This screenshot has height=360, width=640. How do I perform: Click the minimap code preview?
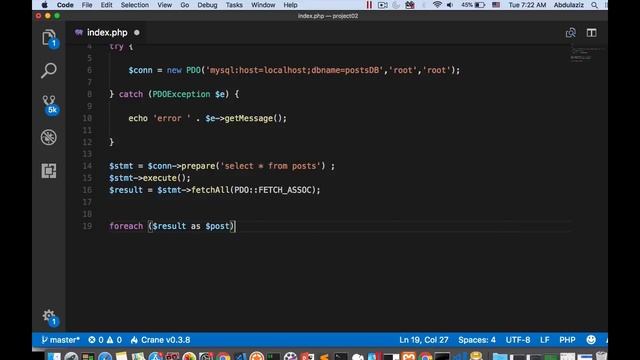pyautogui.click(x=587, y=54)
